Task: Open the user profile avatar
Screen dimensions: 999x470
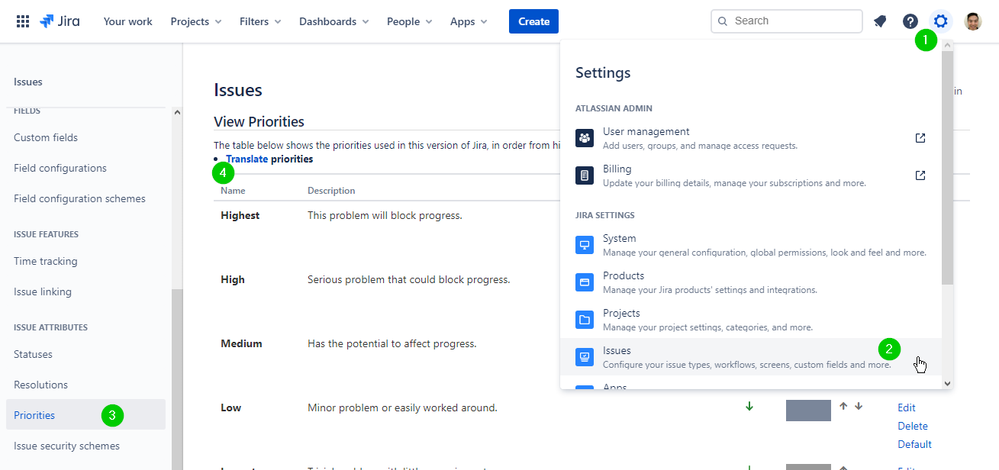Action: tap(973, 21)
